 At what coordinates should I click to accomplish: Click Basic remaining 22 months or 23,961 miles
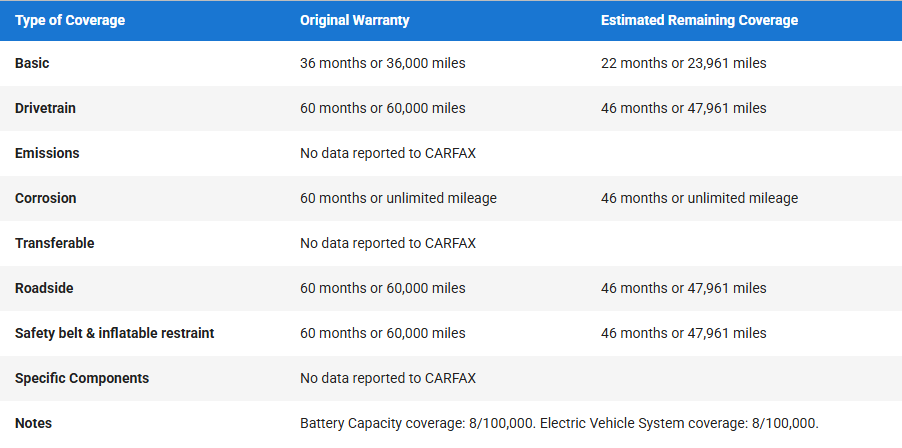[683, 63]
